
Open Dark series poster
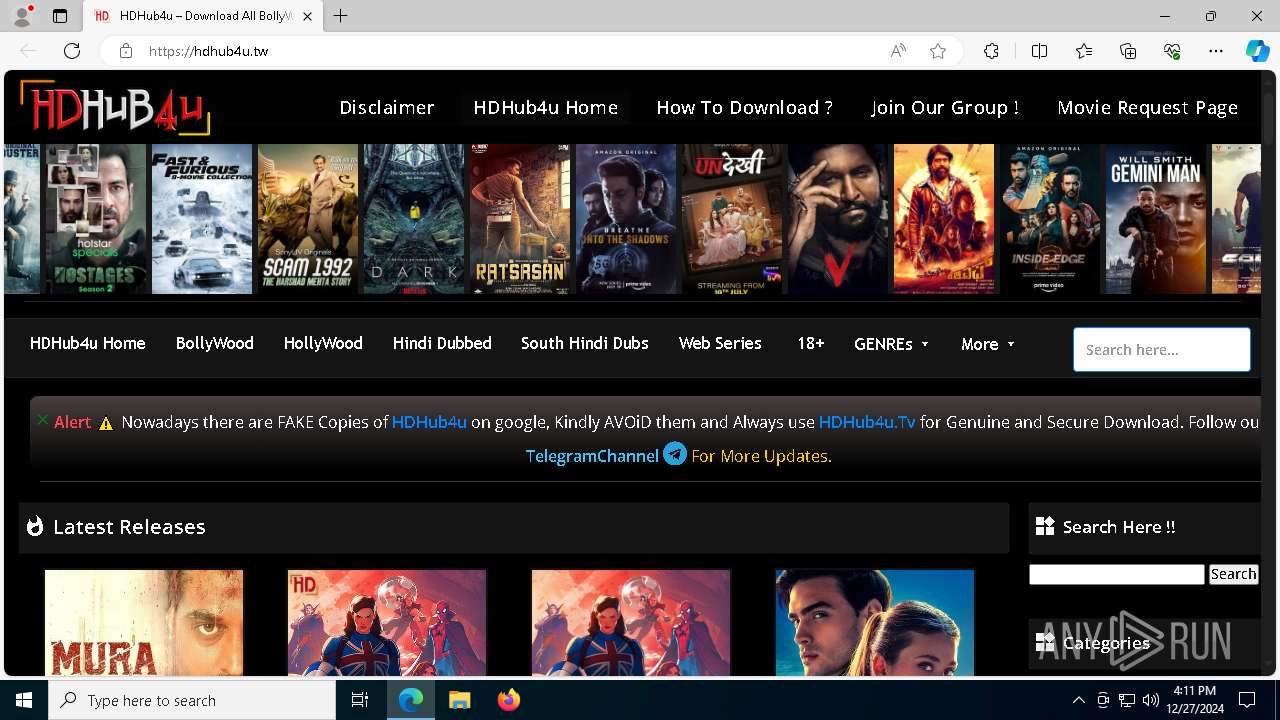coord(414,219)
